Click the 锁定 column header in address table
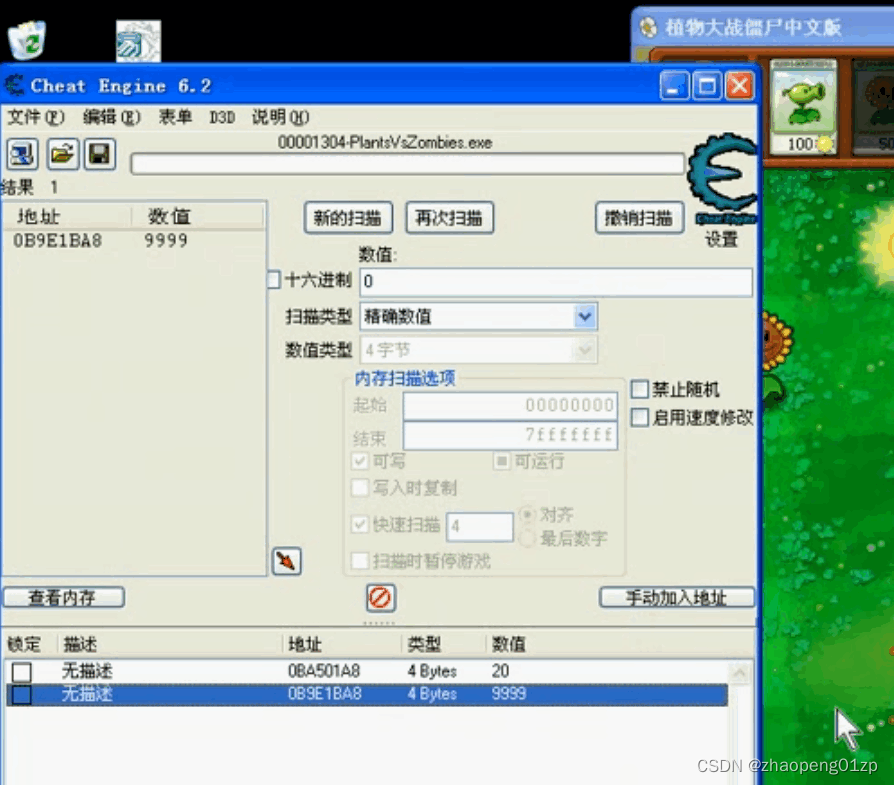 (24, 644)
